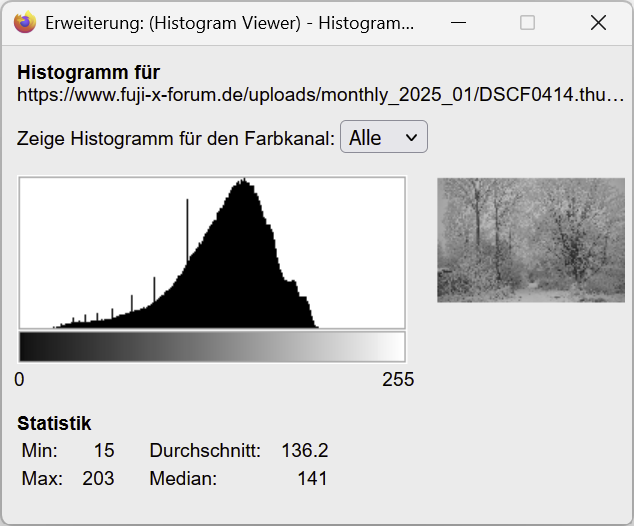Click the image URL text fuji-x-forum.de
Screen dimensions: 634x526
[320, 95]
